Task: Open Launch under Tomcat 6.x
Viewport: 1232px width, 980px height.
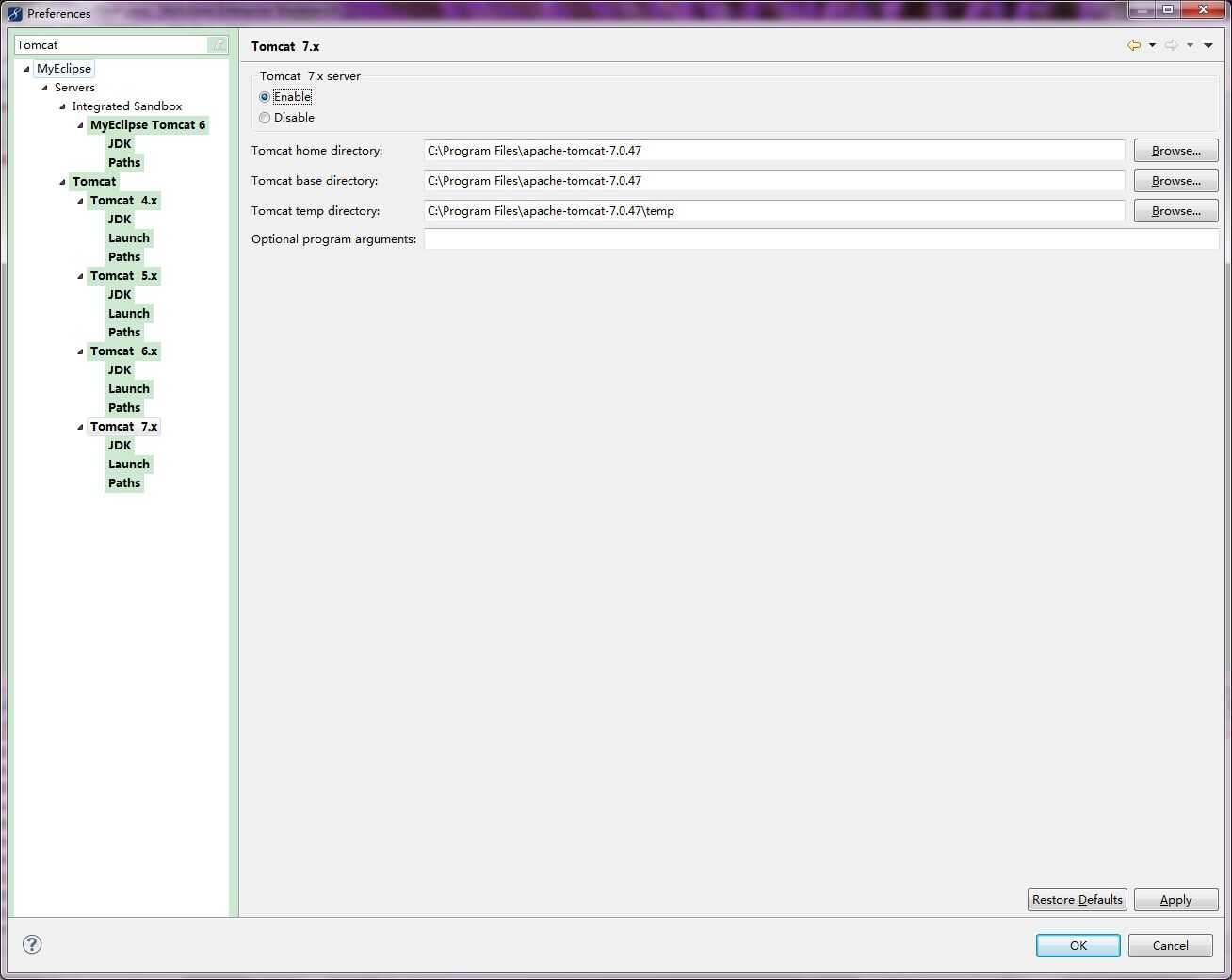Action: click(129, 389)
